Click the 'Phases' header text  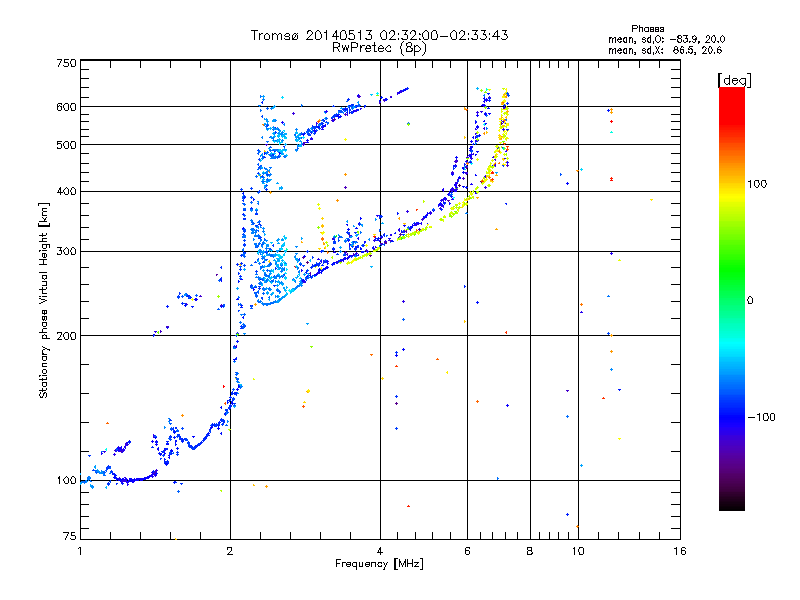[x=647, y=29]
